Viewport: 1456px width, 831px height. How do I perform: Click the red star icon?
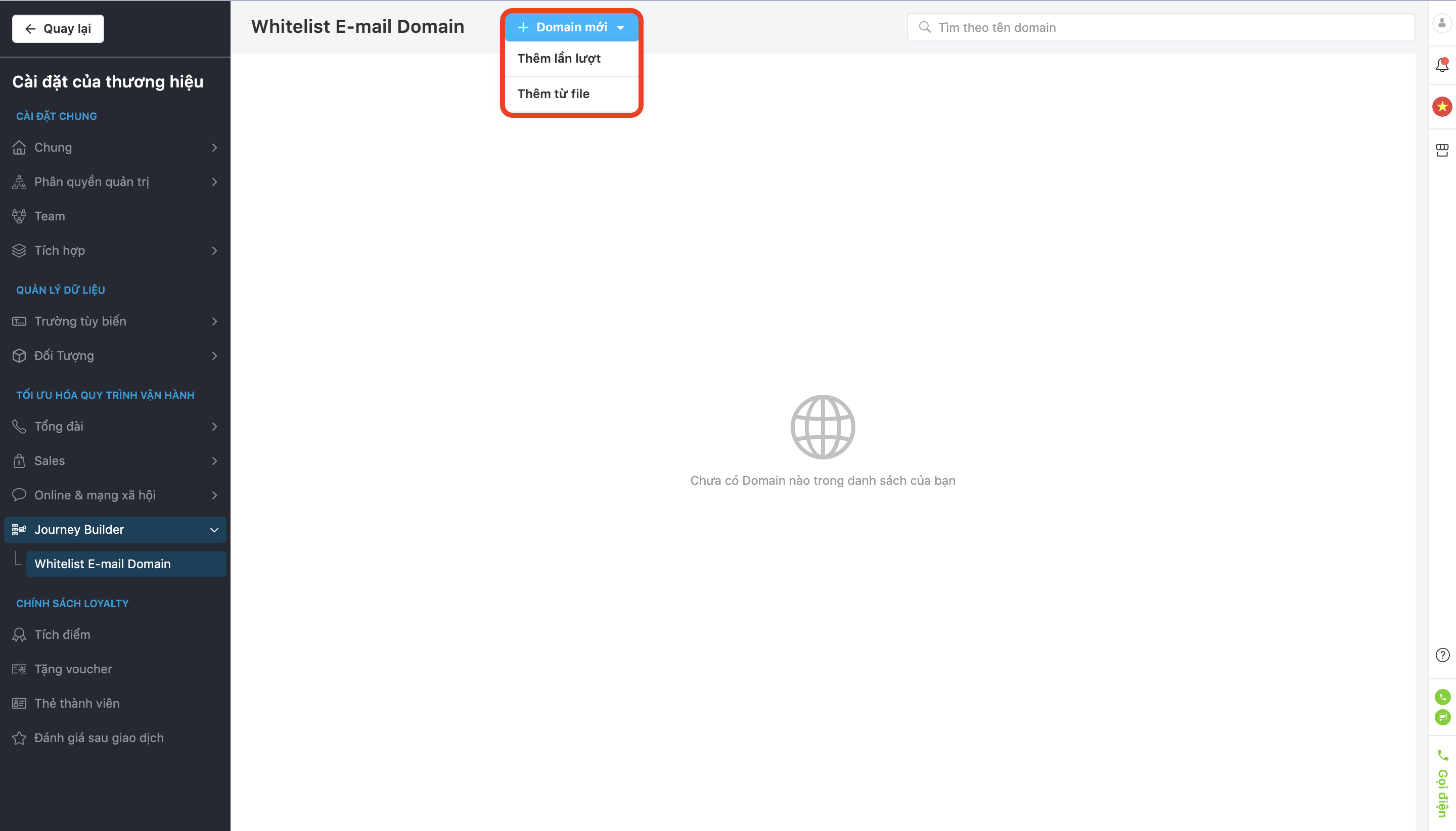1442,107
